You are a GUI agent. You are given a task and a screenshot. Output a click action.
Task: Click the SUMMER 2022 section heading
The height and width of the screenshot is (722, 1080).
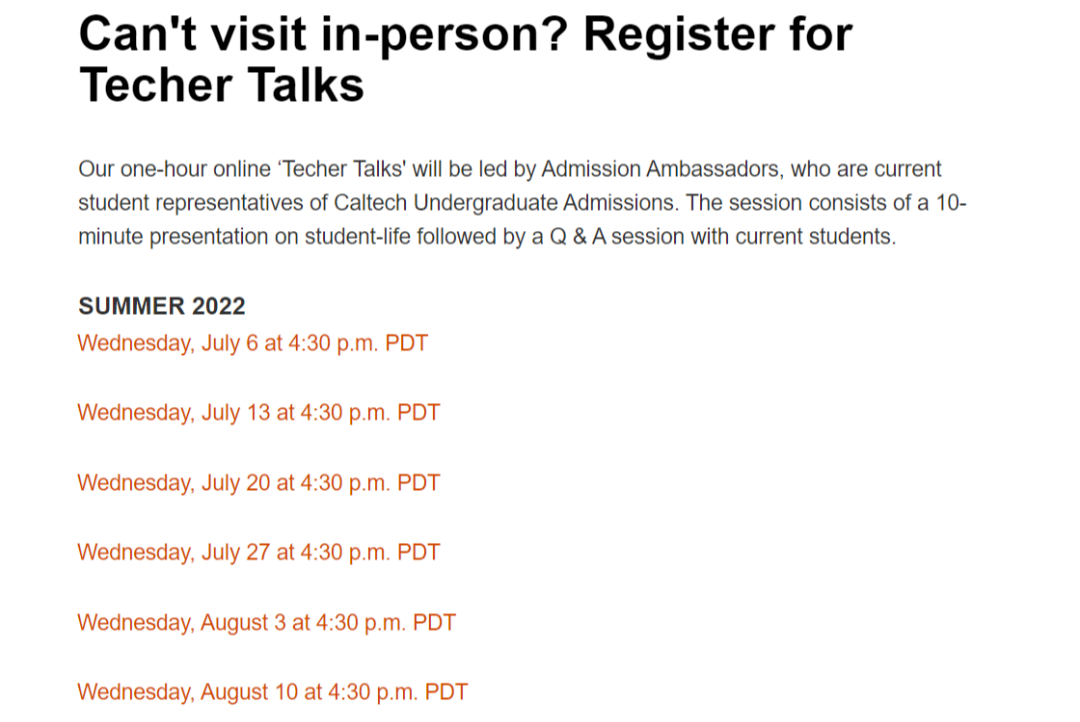pyautogui.click(x=162, y=306)
